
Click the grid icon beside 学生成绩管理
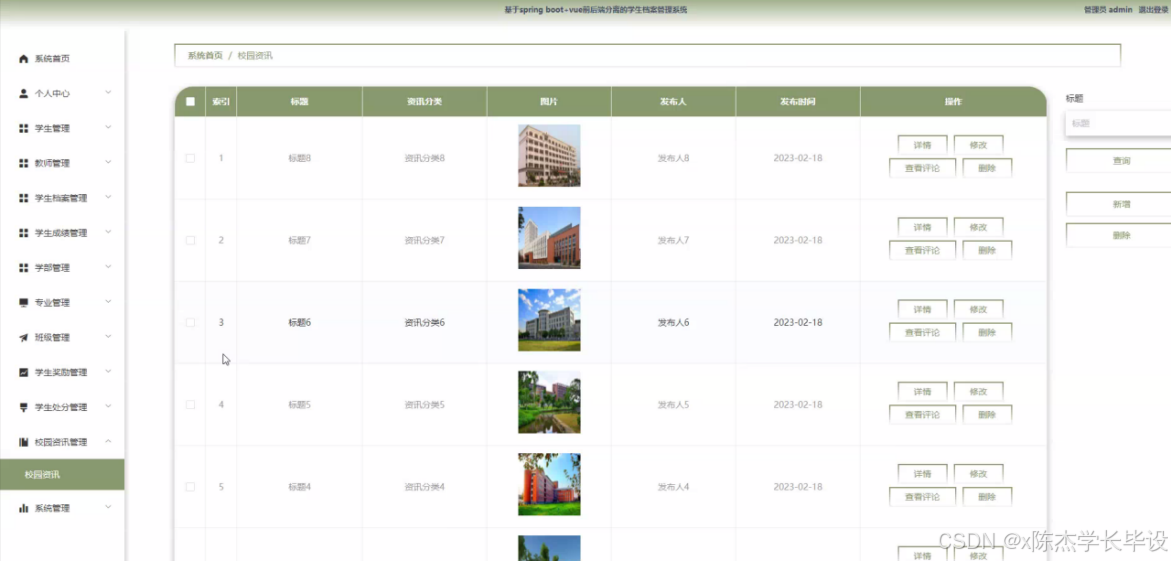pos(23,233)
